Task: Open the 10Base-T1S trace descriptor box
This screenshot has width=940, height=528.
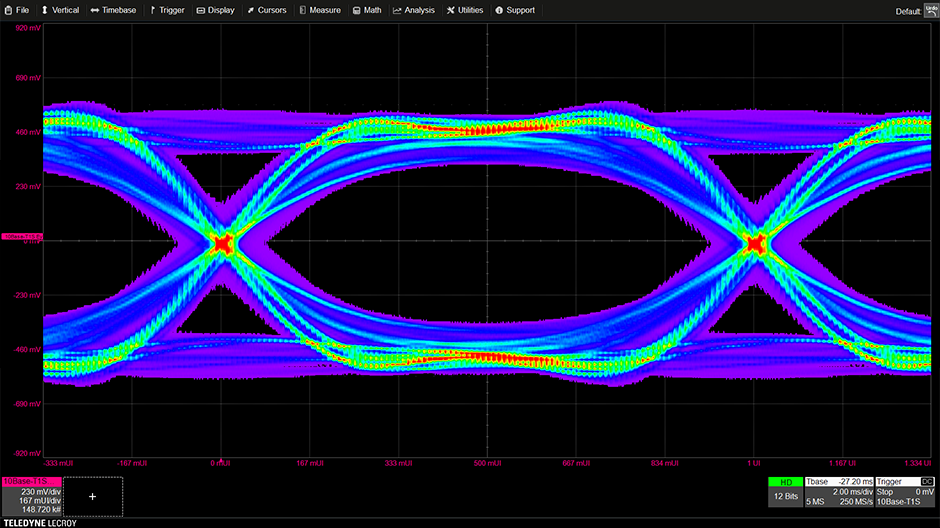Action: pos(31,496)
